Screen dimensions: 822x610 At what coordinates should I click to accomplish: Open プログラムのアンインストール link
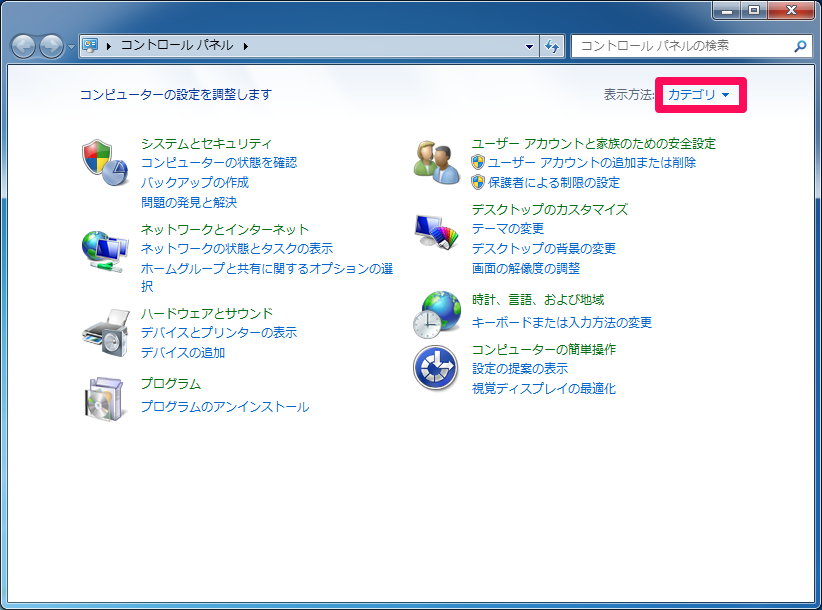pyautogui.click(x=225, y=407)
